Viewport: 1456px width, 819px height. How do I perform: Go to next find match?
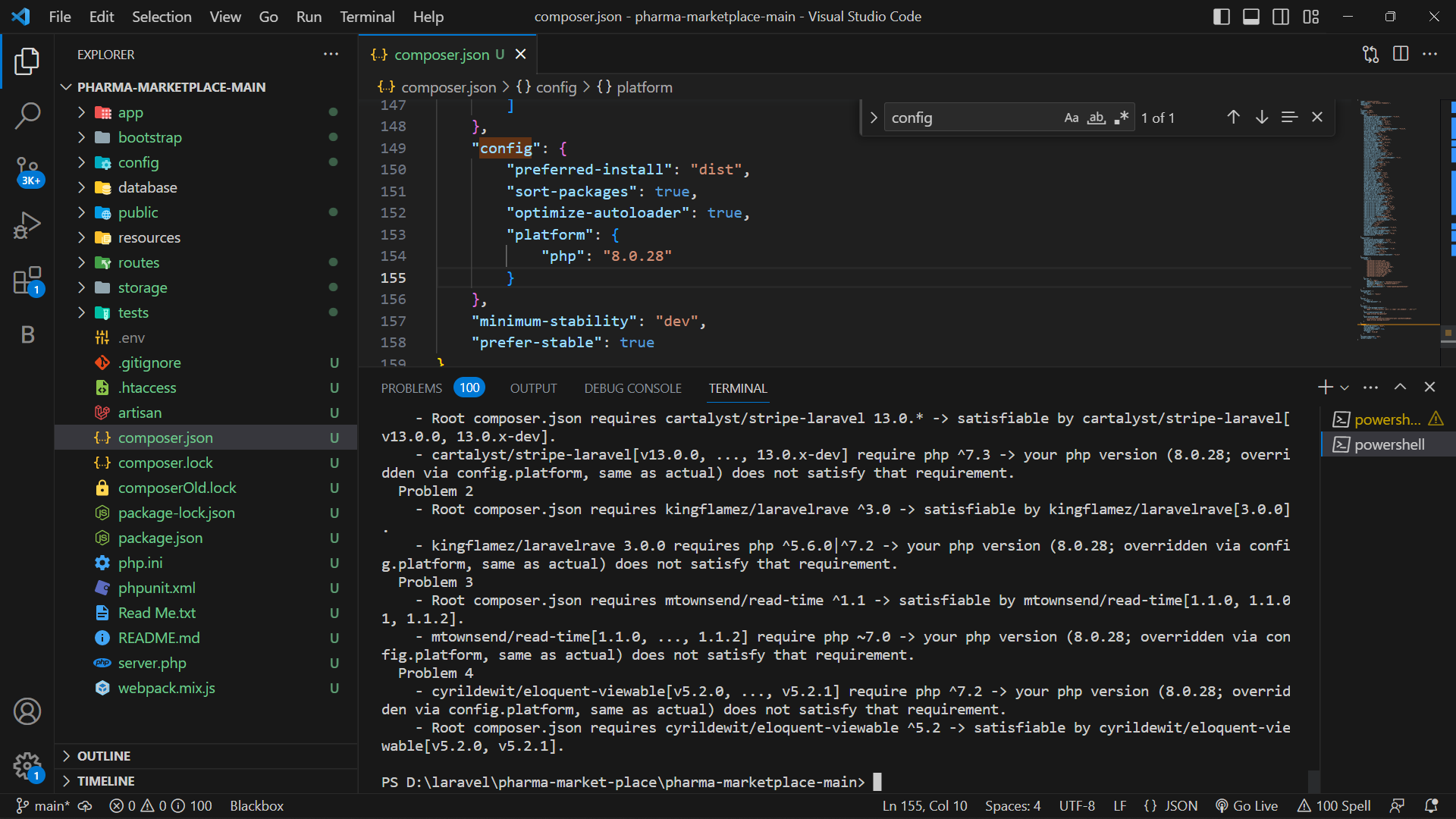pyautogui.click(x=1262, y=118)
